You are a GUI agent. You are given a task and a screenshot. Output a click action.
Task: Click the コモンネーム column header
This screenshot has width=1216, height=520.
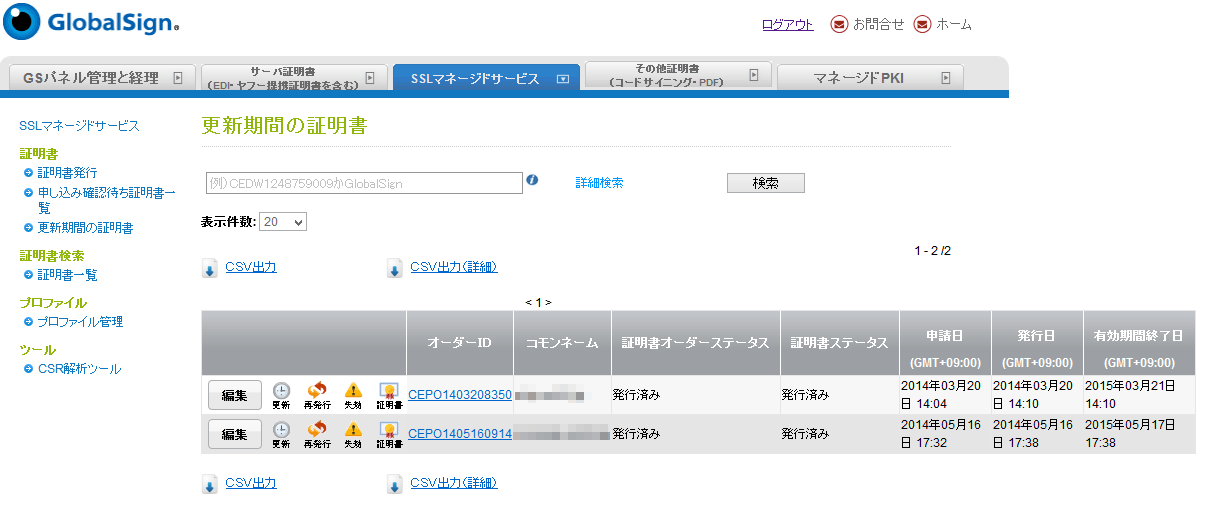coord(562,343)
